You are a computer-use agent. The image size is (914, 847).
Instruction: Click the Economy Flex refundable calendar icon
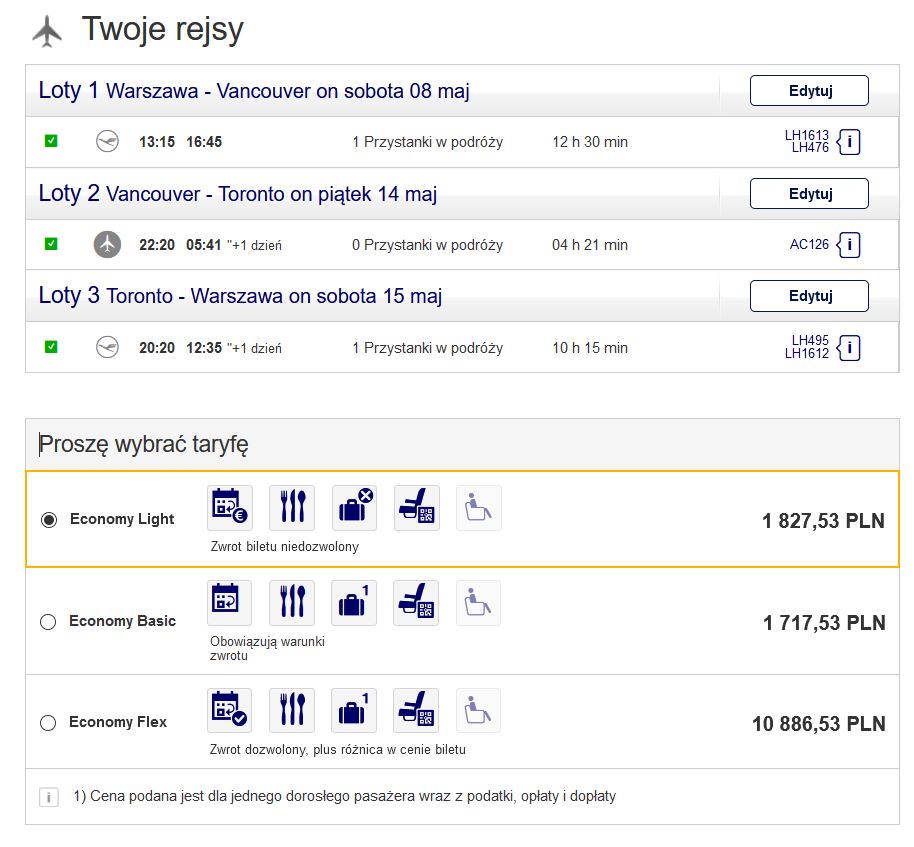pos(229,710)
